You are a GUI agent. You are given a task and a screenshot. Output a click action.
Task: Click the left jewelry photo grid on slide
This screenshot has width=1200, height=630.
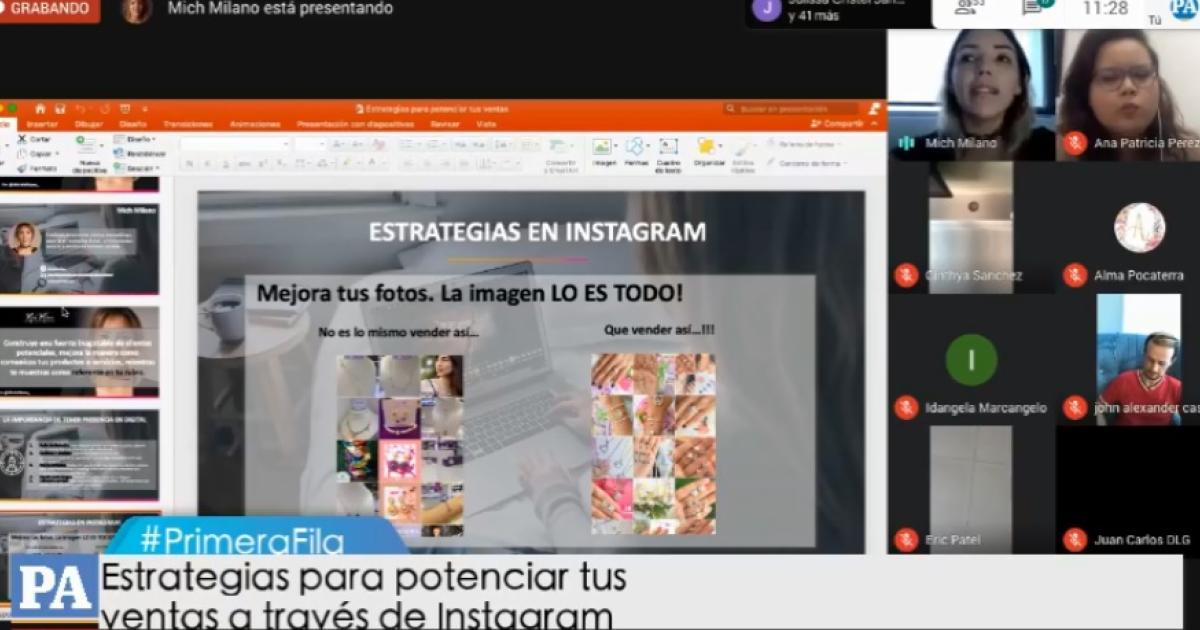coord(399,445)
